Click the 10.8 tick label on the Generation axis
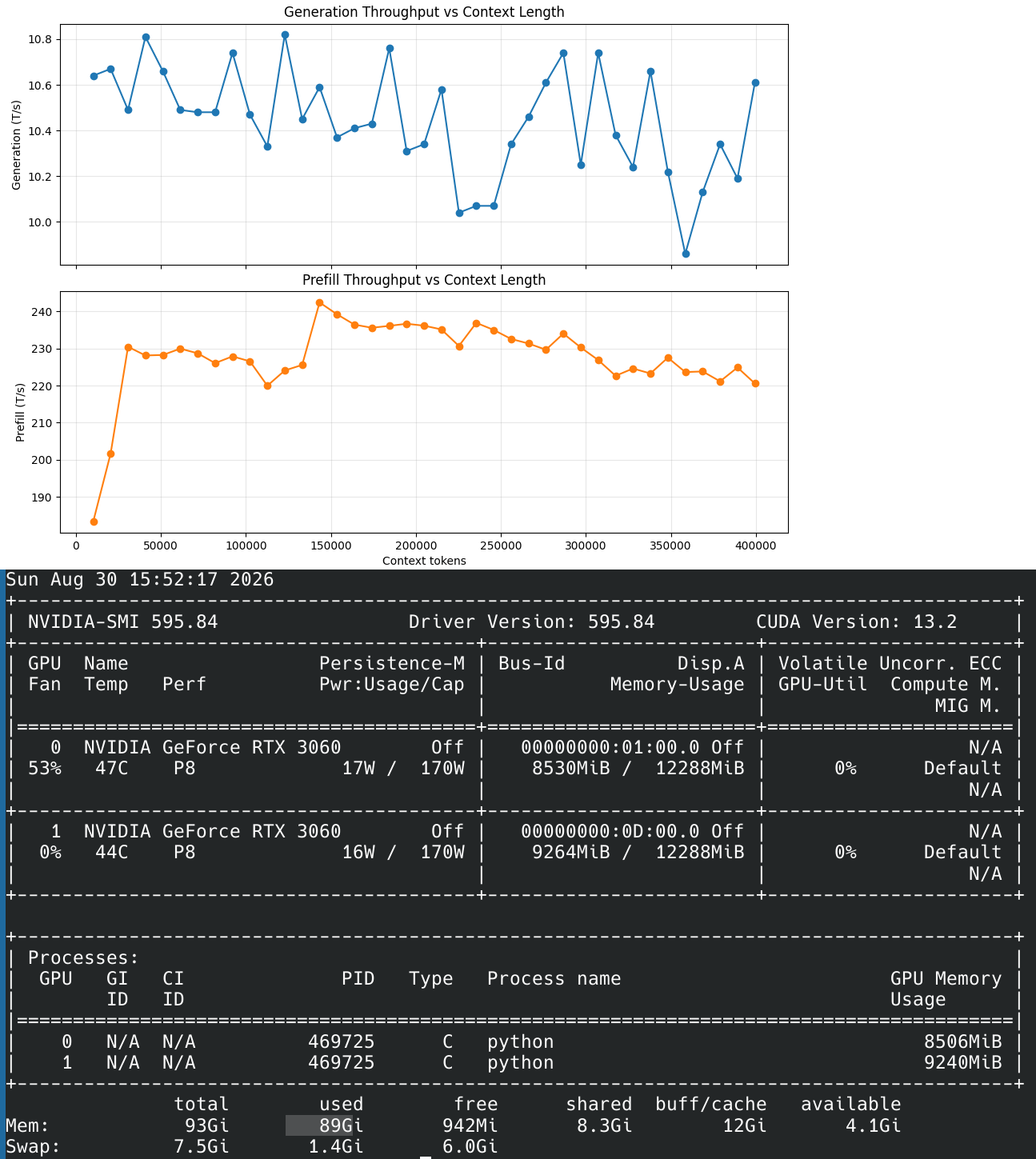 (39, 39)
